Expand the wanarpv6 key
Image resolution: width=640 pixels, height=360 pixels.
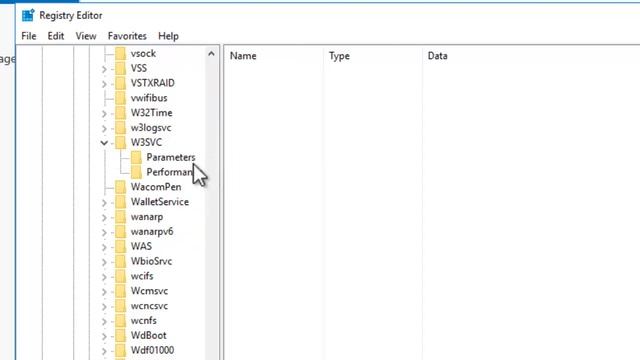pyautogui.click(x=104, y=232)
